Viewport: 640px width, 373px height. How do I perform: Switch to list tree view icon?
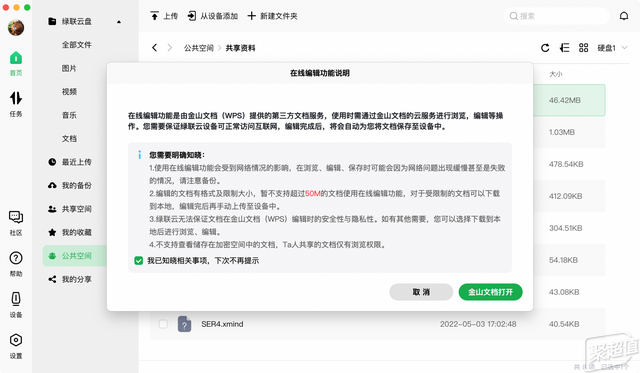[x=564, y=48]
